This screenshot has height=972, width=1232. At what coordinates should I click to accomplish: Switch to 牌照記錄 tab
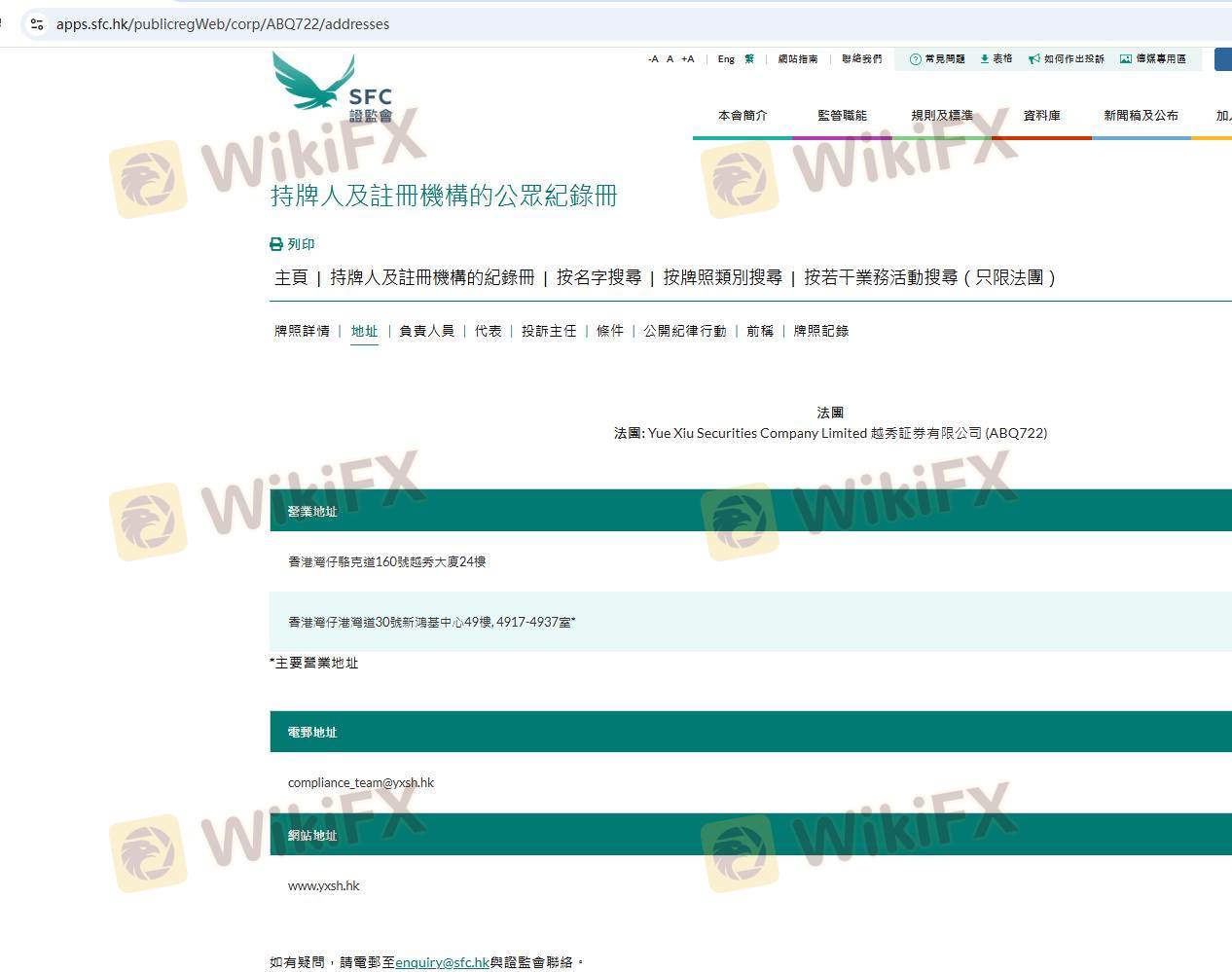[821, 331]
